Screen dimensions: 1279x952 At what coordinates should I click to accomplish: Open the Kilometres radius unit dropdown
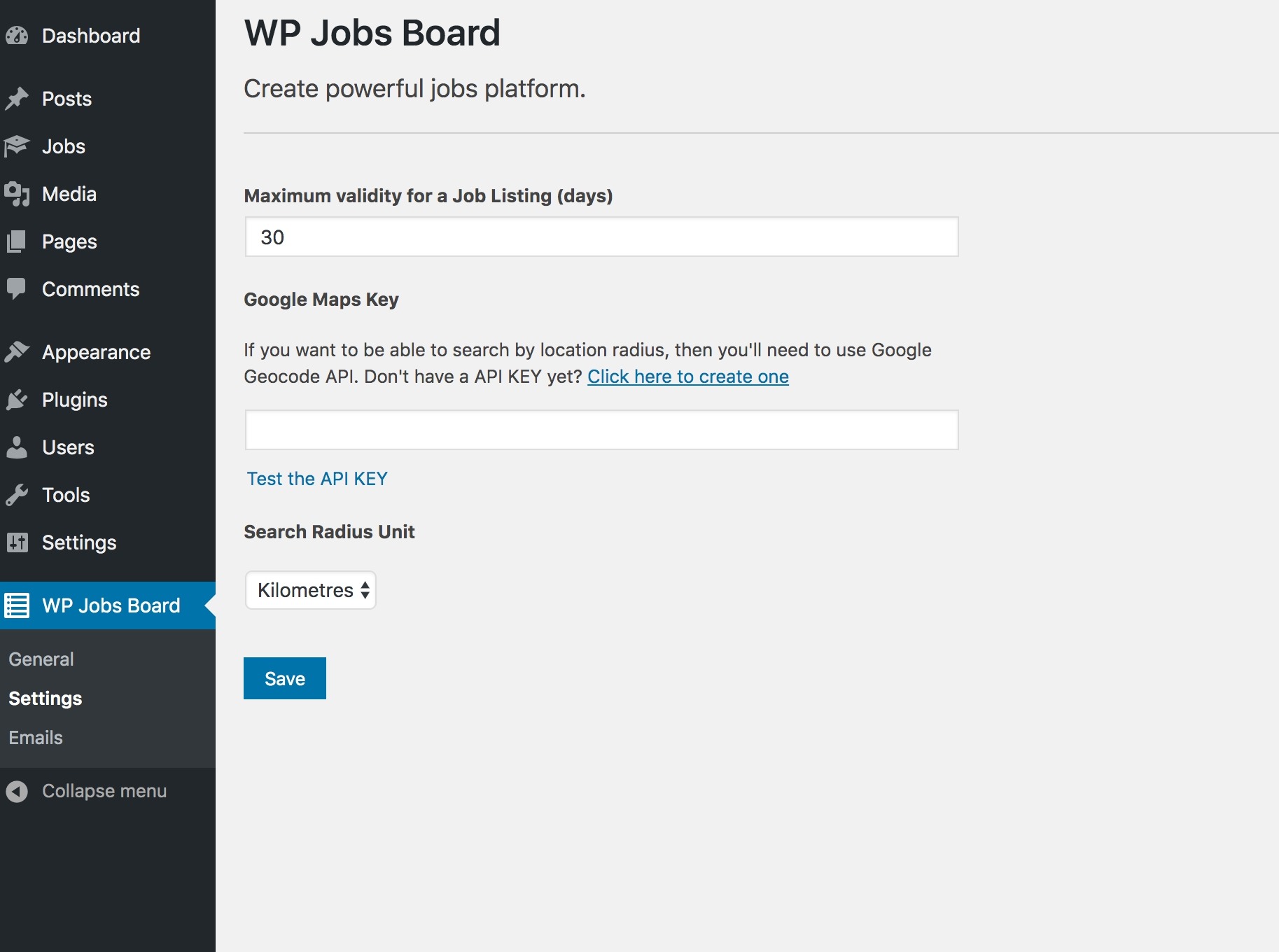311,590
